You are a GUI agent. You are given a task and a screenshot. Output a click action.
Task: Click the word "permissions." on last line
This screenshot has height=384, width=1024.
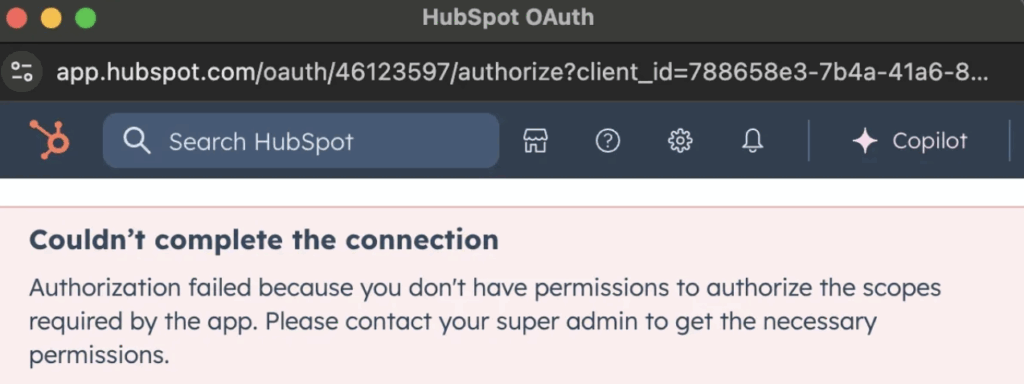click(99, 356)
